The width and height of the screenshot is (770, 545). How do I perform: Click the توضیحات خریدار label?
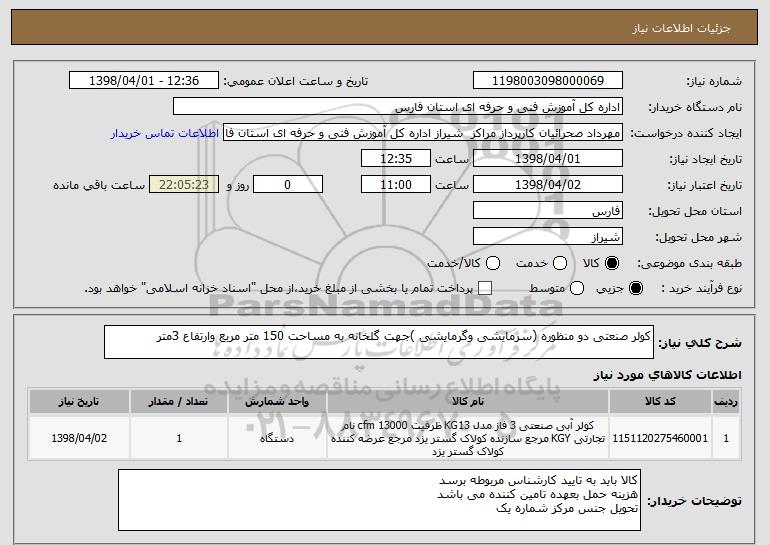tap(694, 501)
